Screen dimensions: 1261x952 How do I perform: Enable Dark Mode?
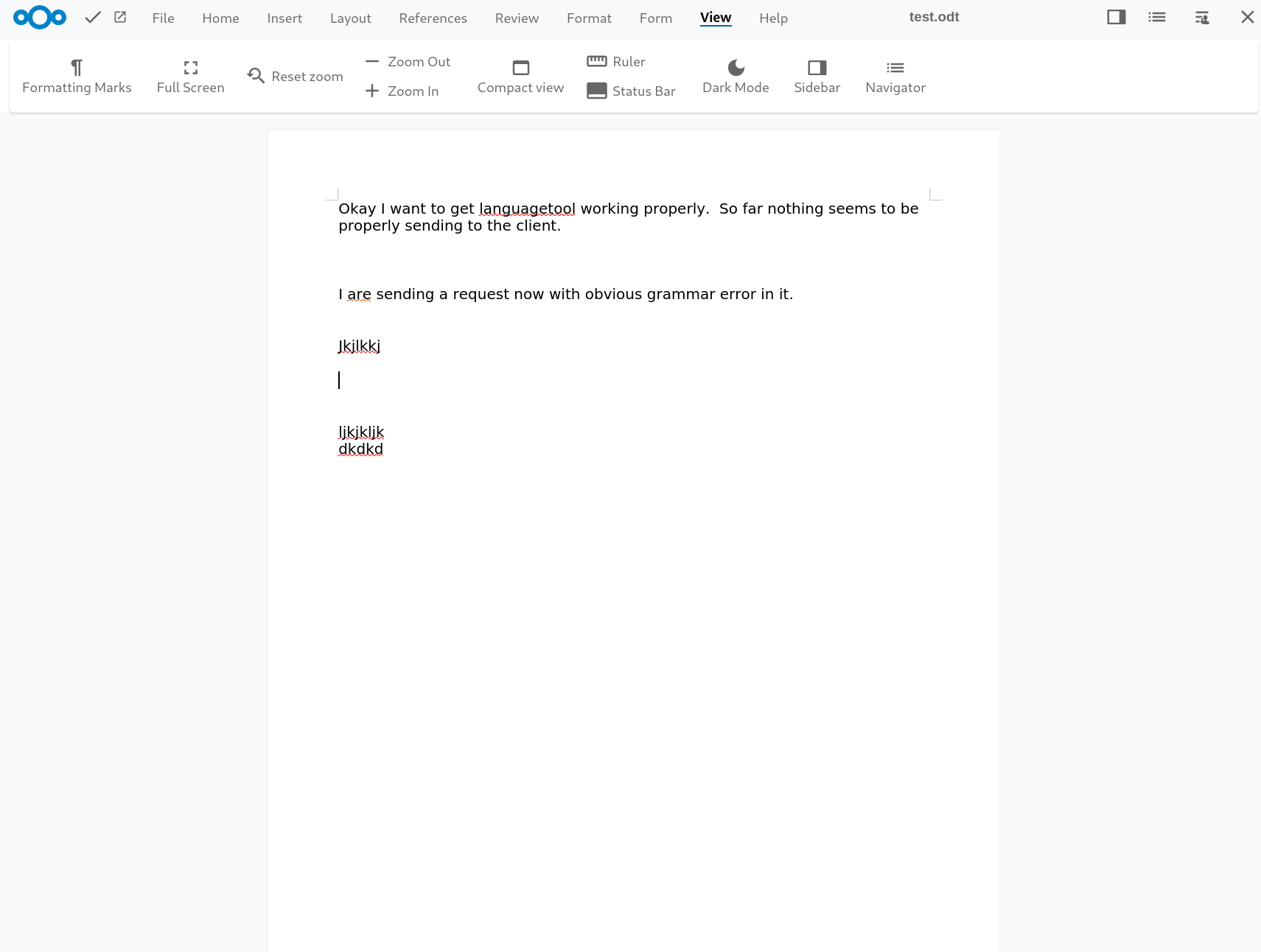(x=735, y=76)
